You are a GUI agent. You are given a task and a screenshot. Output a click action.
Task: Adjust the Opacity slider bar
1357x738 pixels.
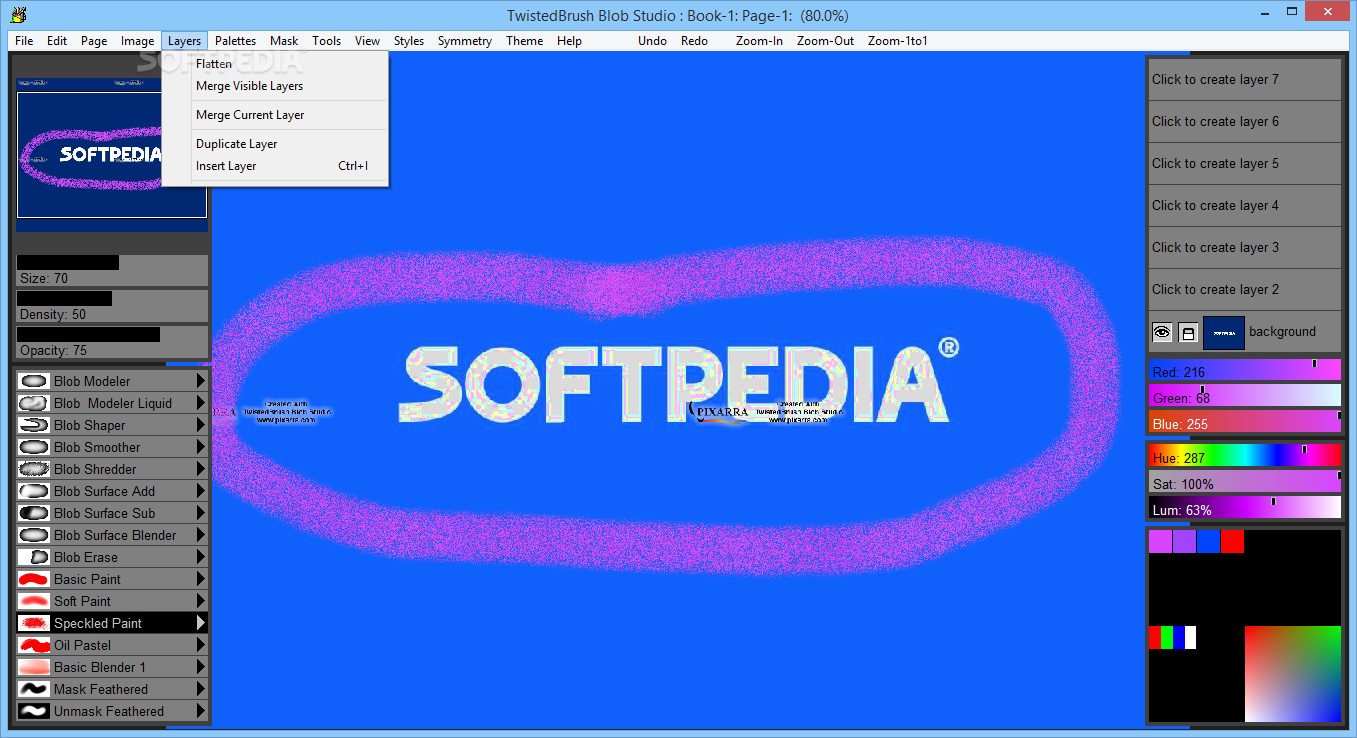112,342
